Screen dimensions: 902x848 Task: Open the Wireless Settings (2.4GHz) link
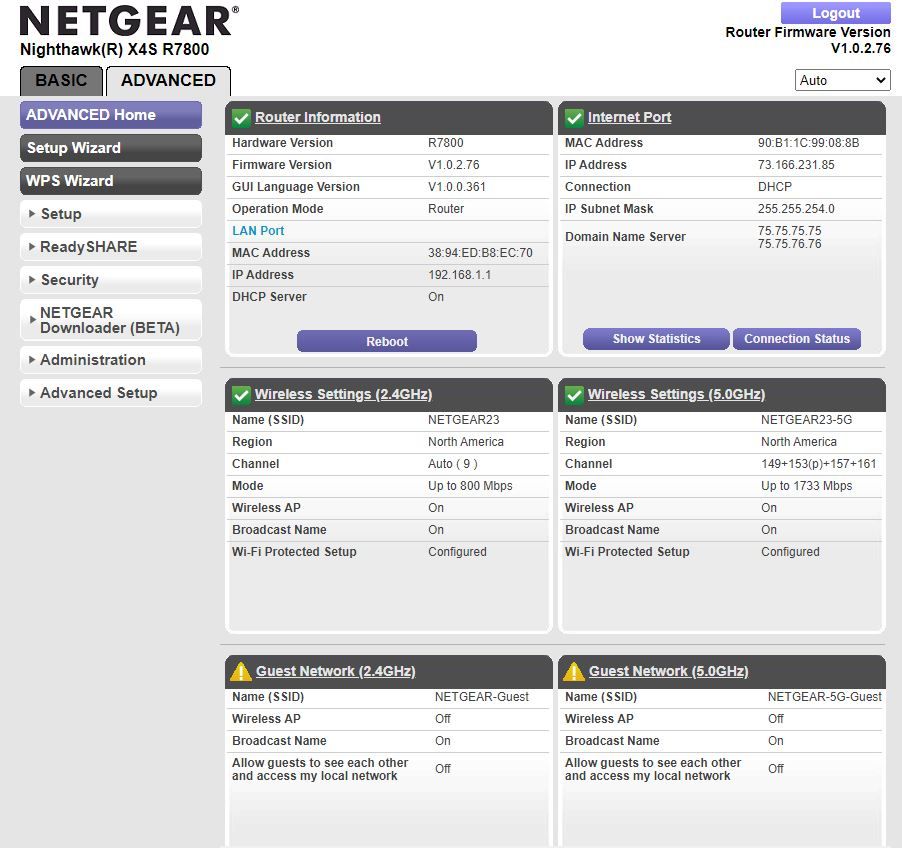343,395
